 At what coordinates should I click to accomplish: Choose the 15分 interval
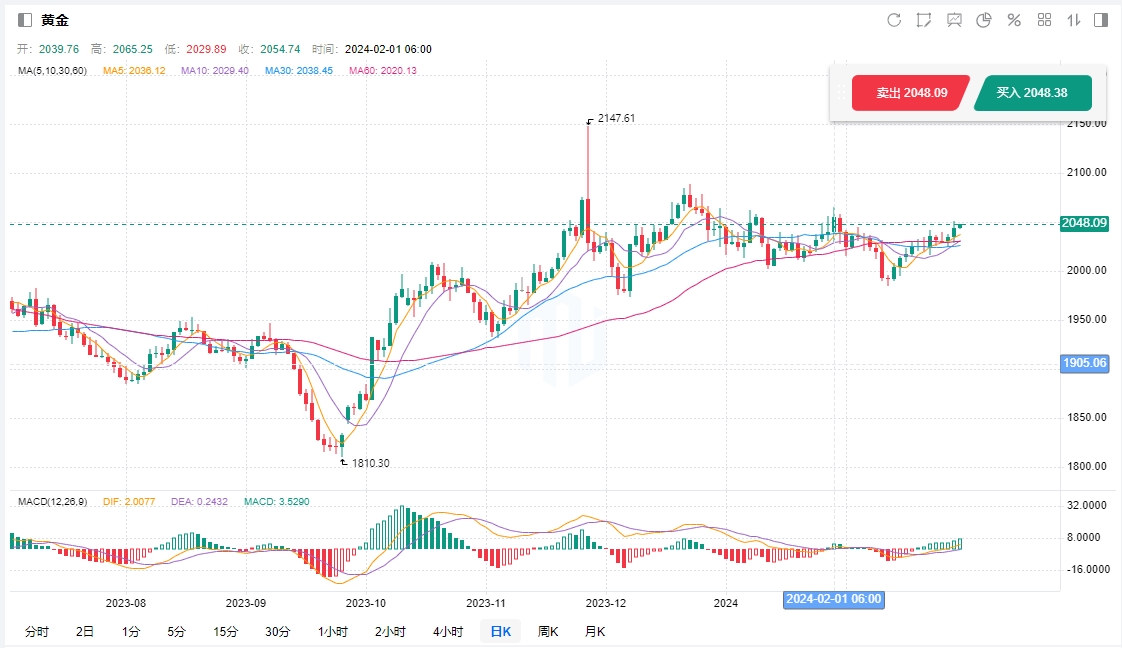click(x=225, y=631)
